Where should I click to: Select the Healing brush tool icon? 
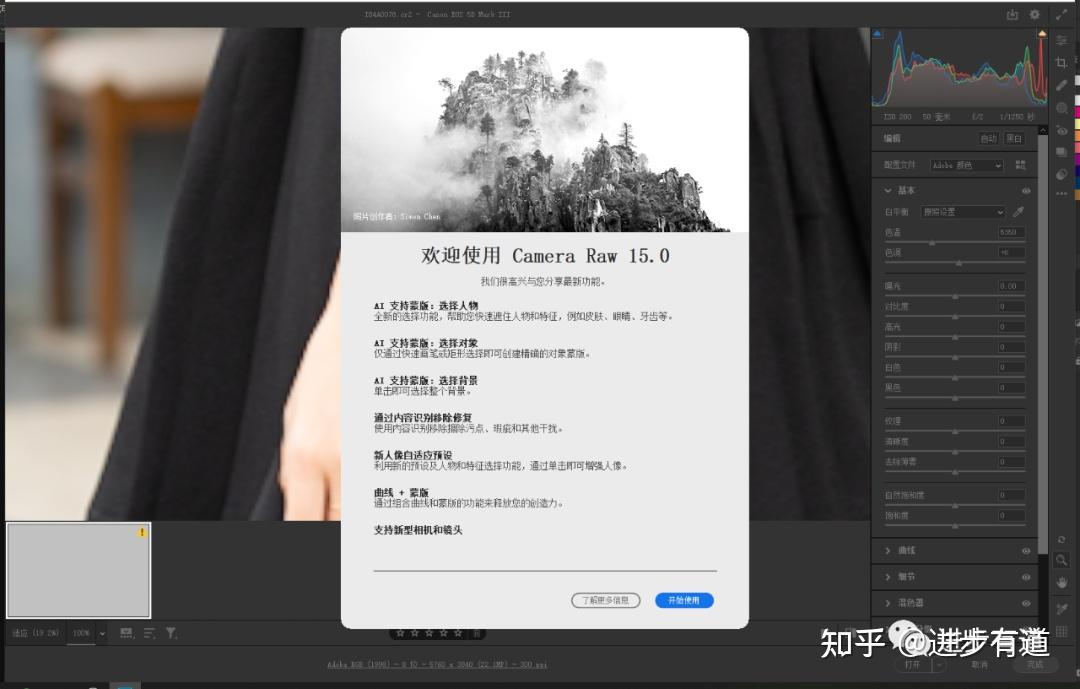point(1061,85)
